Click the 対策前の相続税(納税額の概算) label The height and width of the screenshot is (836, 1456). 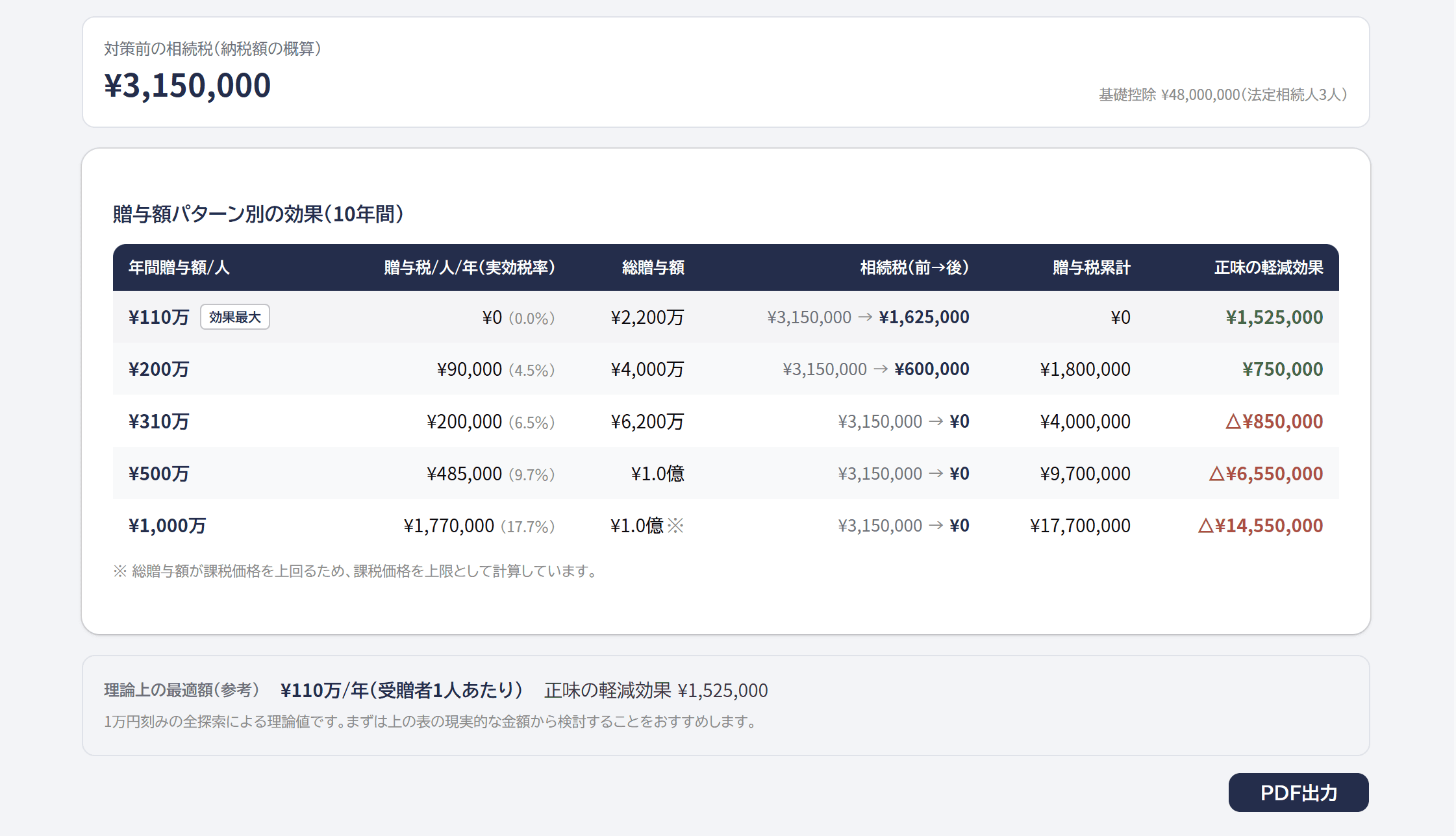pos(212,49)
